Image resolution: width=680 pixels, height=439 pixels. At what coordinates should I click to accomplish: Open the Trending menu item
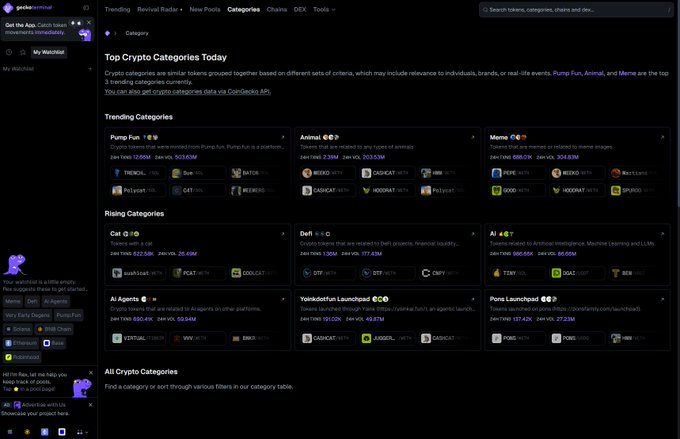coord(117,9)
